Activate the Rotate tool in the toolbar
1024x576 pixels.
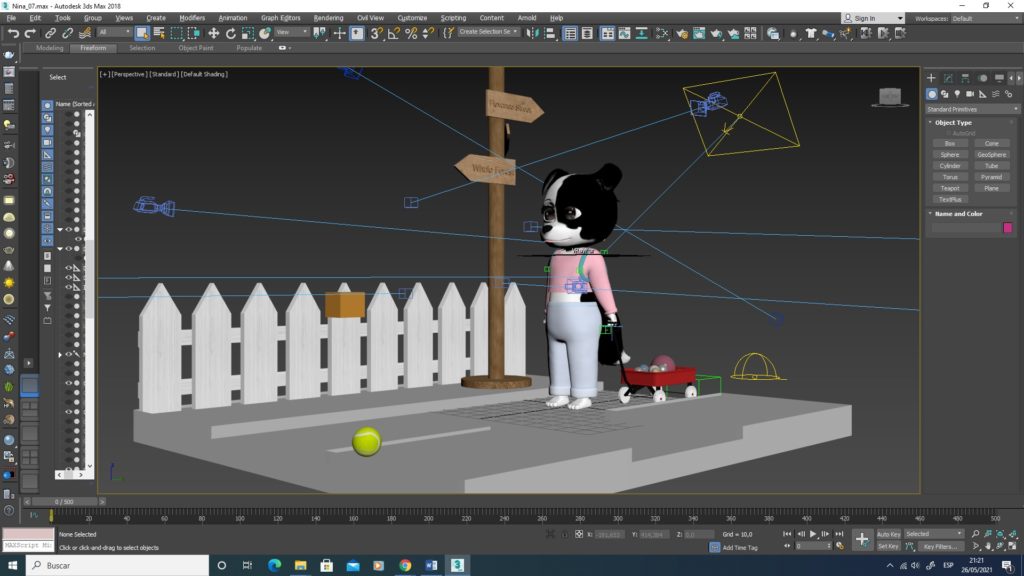click(x=231, y=33)
